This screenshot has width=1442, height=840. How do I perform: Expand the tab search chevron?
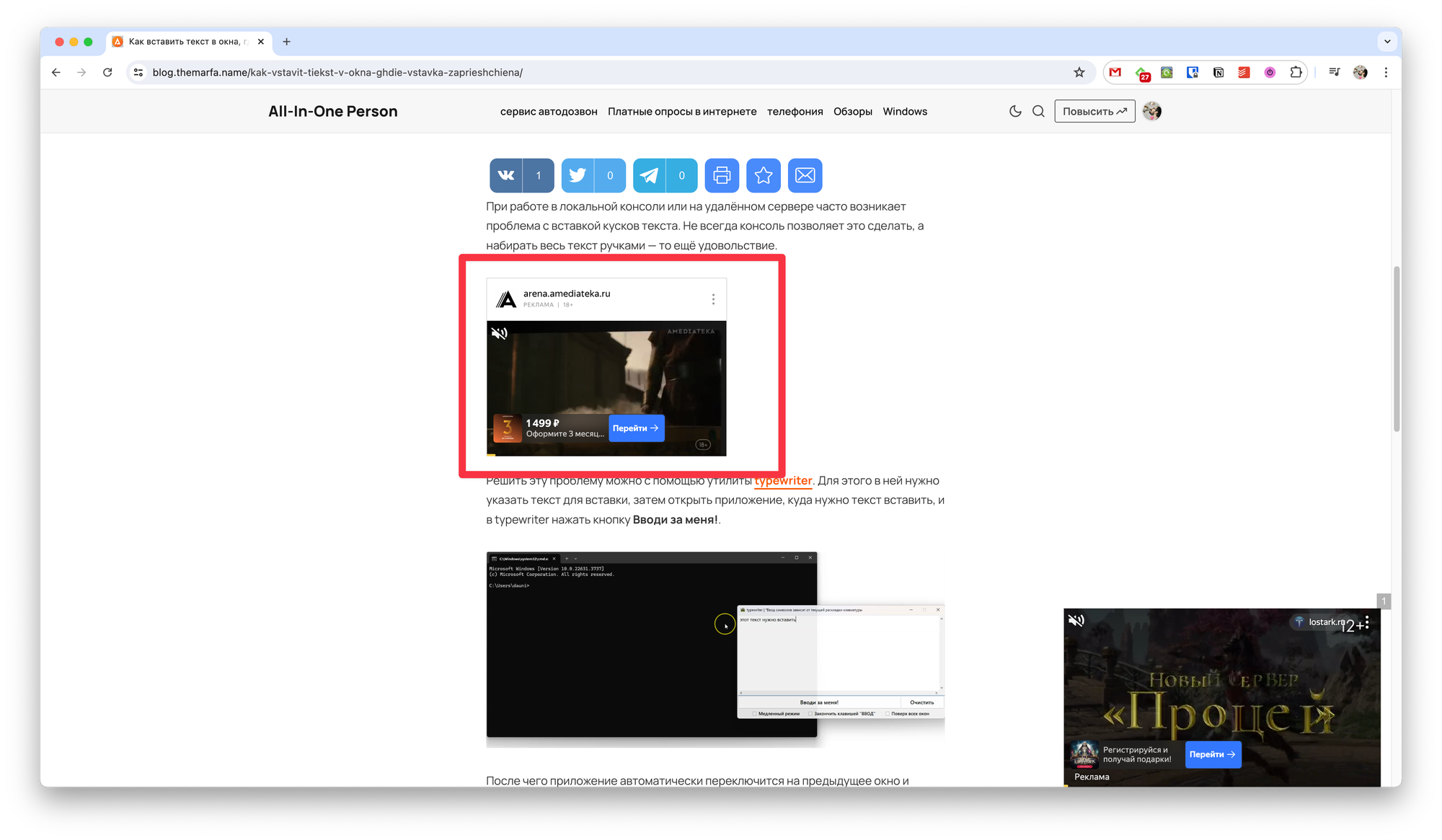pos(1387,42)
